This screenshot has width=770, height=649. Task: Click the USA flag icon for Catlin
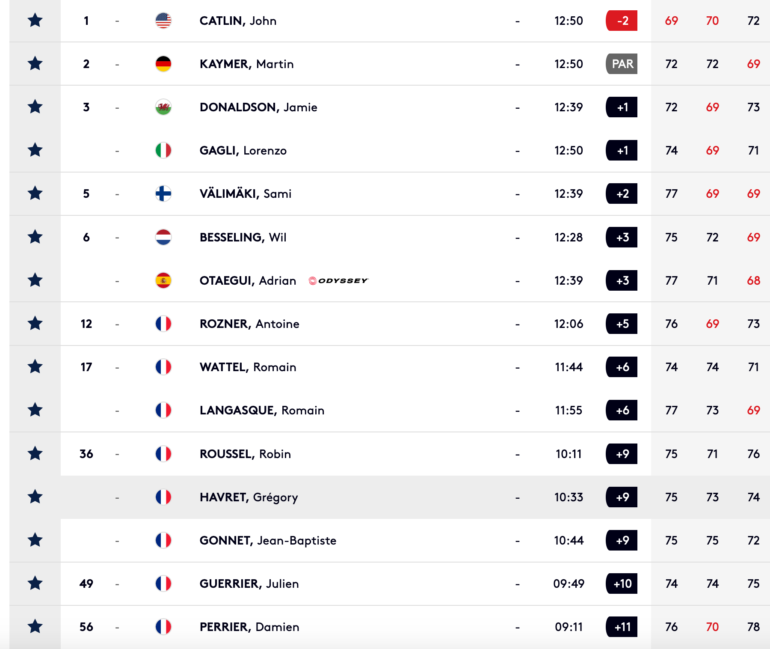point(164,21)
